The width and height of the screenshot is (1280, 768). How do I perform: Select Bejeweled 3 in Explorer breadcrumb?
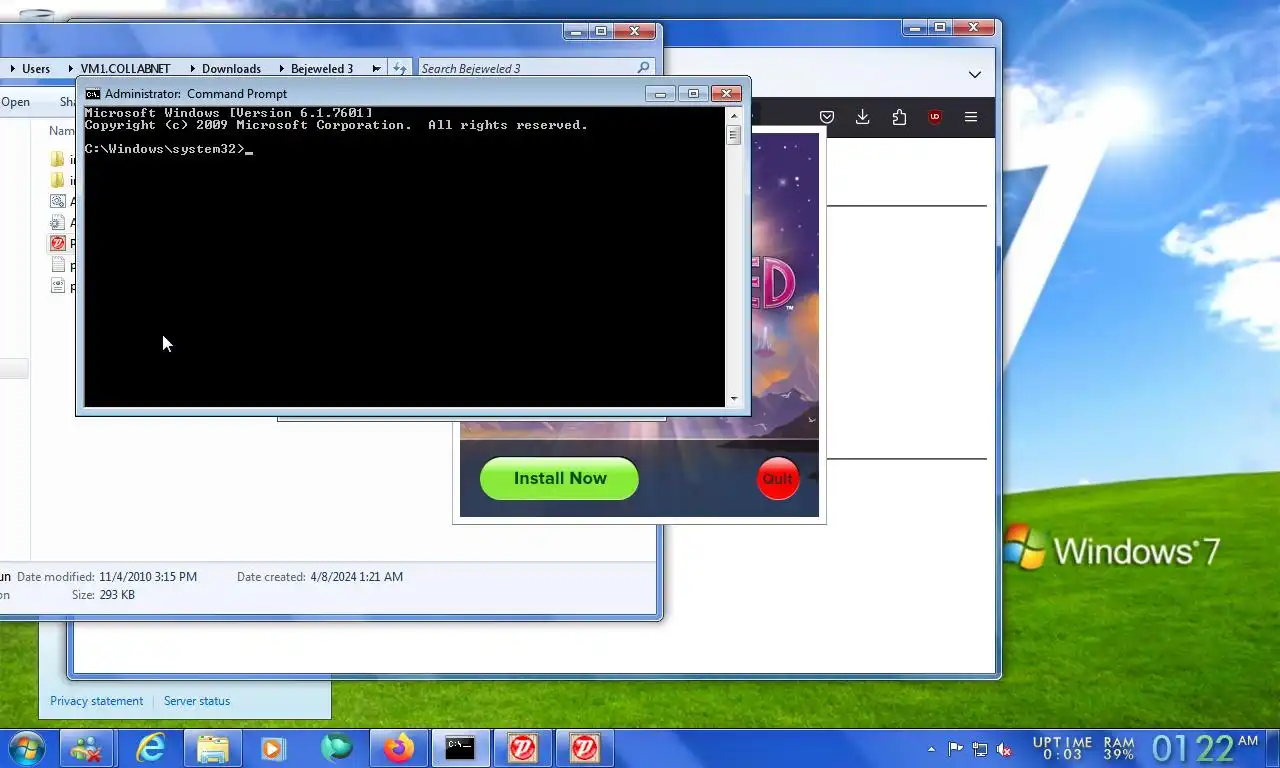(322, 69)
